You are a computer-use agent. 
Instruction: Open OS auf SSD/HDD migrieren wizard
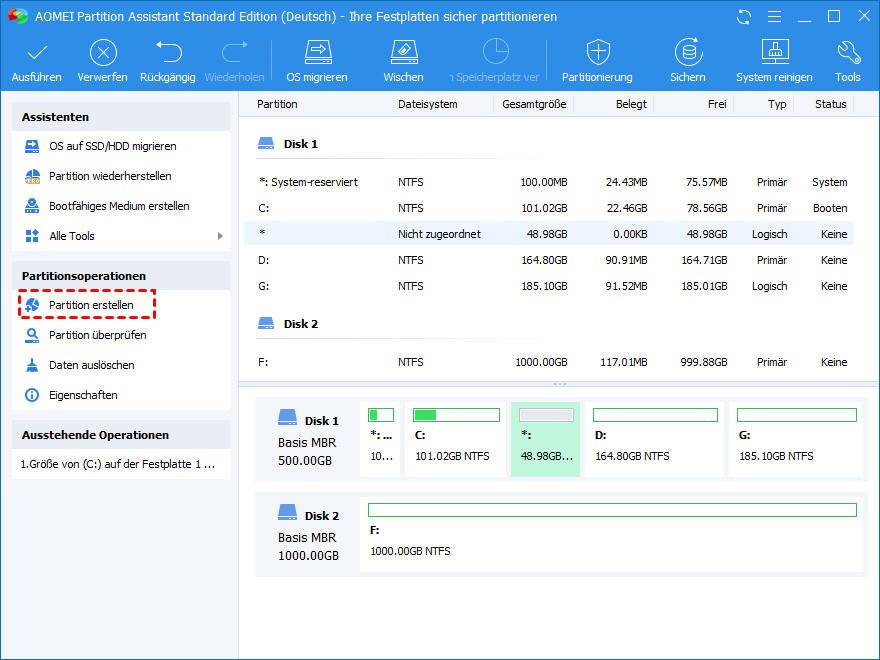pyautogui.click(x=112, y=146)
